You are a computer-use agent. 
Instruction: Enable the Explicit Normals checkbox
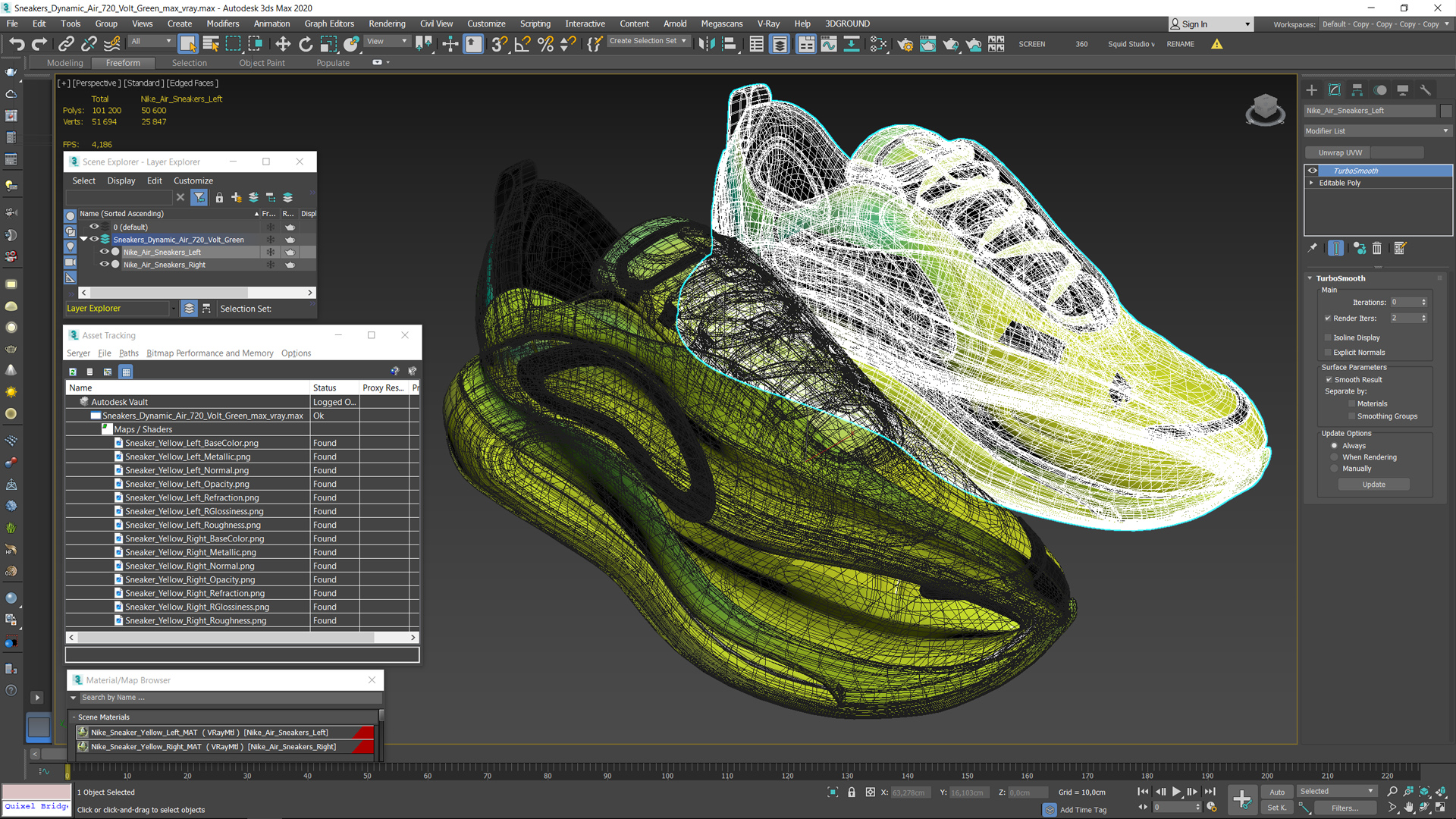tap(1328, 353)
